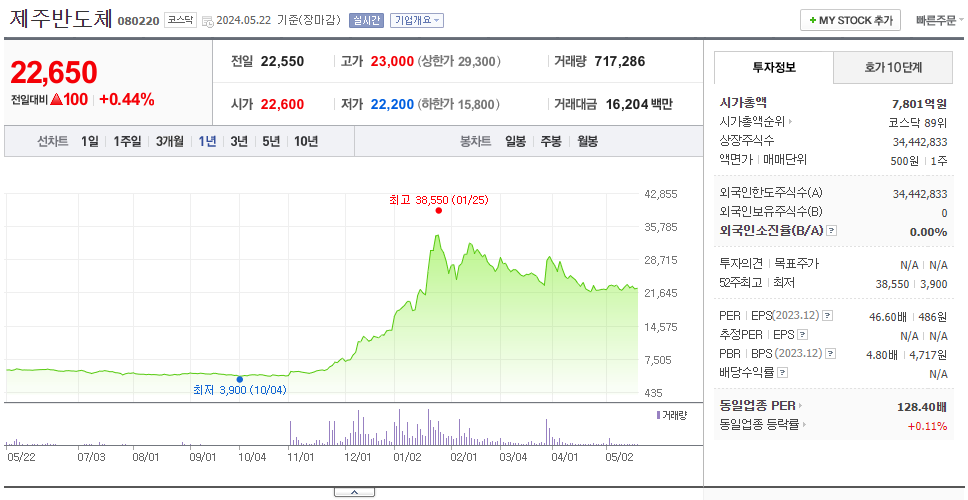Click the 상한가 29,300 text
Viewport: 968px width, 500px height.
459,62
